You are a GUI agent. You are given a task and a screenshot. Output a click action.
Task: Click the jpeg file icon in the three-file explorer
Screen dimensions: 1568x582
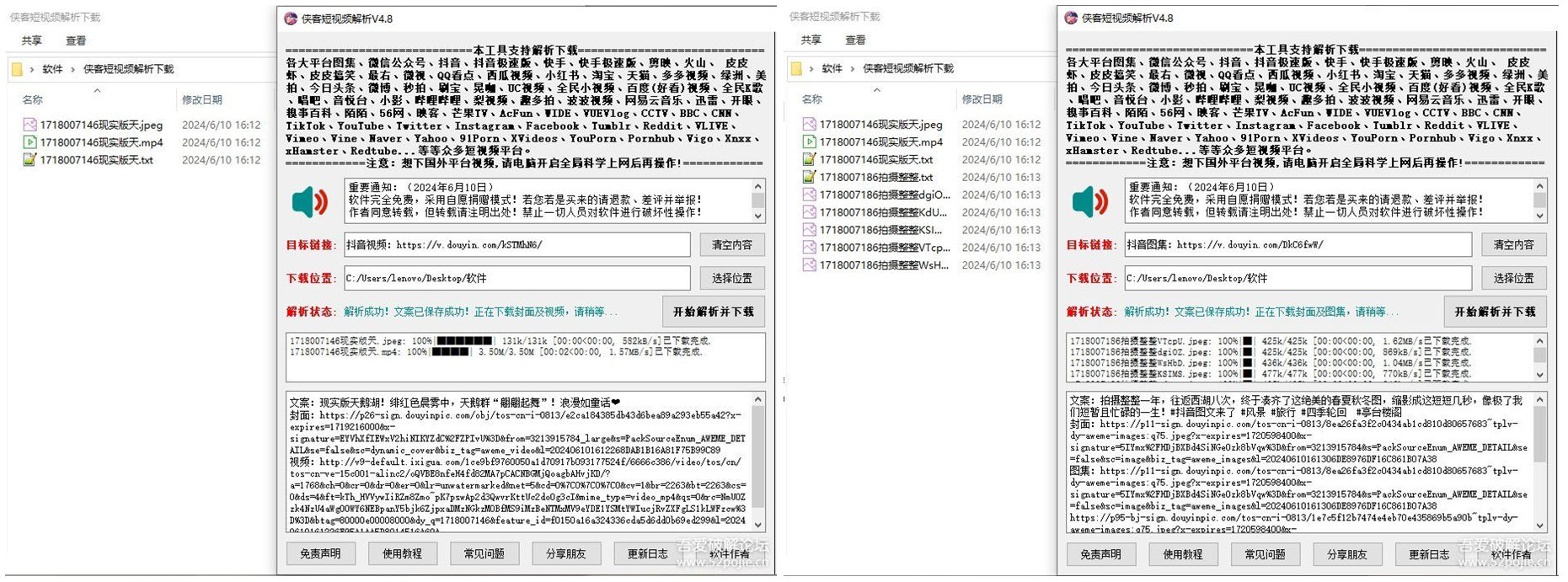click(x=29, y=125)
